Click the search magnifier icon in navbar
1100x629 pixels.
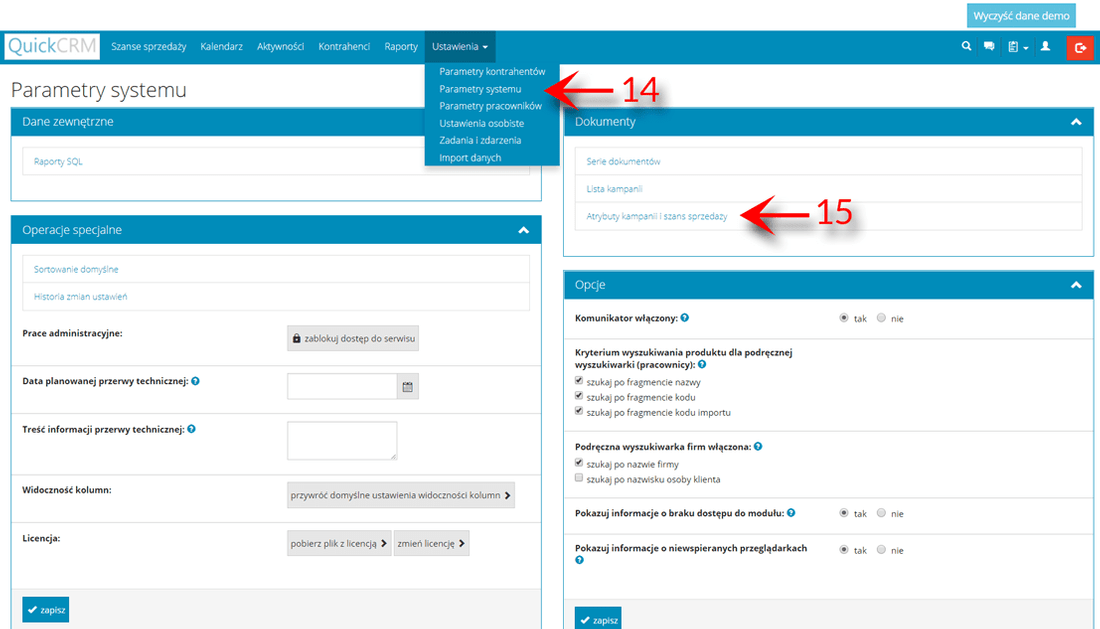pos(966,46)
